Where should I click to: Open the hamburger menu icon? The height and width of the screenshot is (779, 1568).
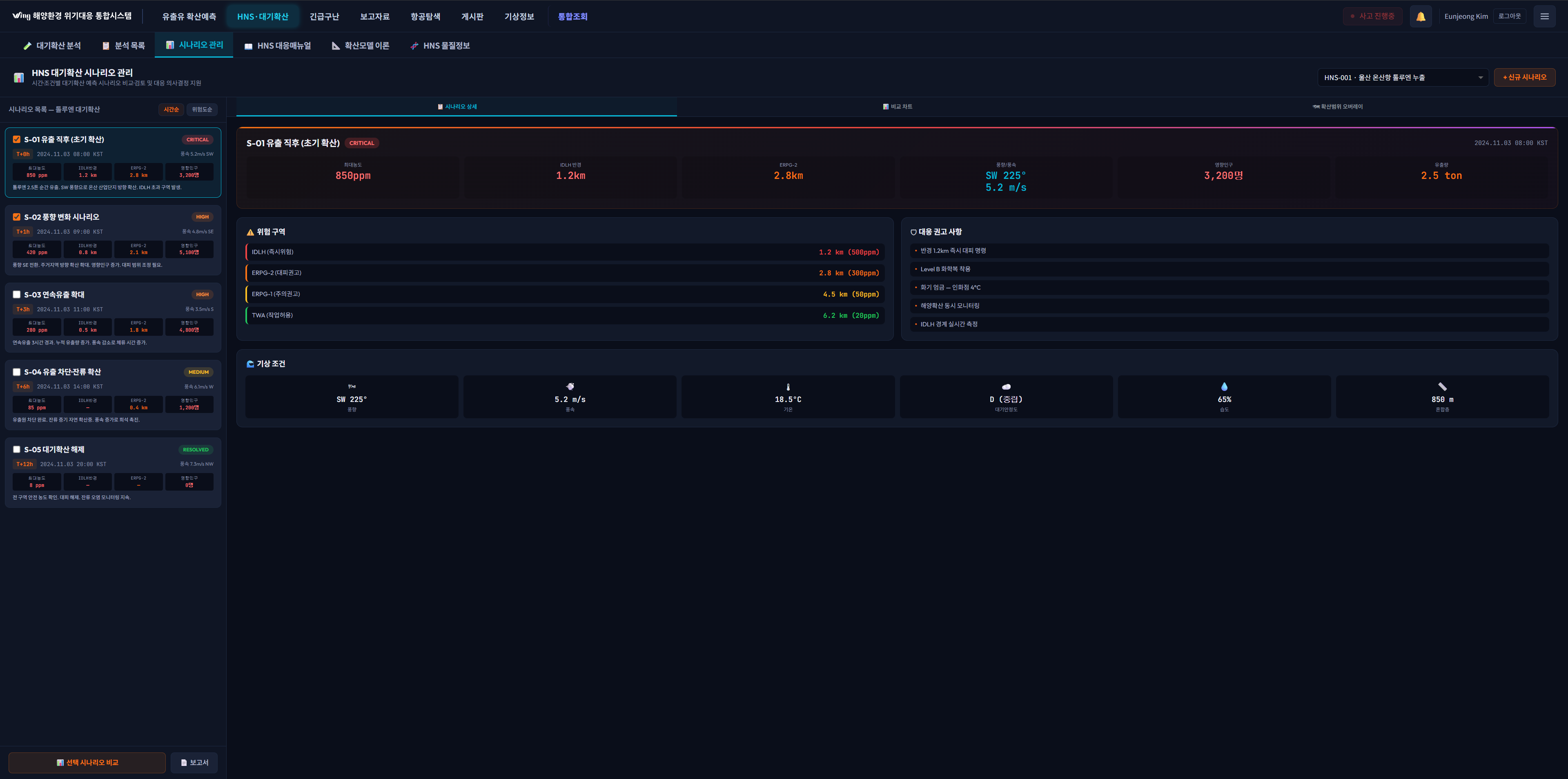(x=1544, y=16)
